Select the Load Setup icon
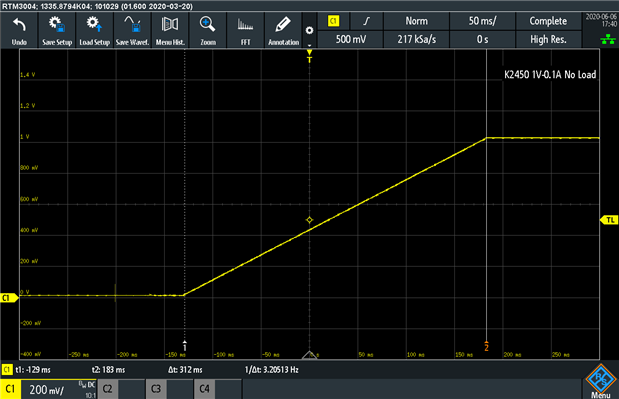 (94, 30)
